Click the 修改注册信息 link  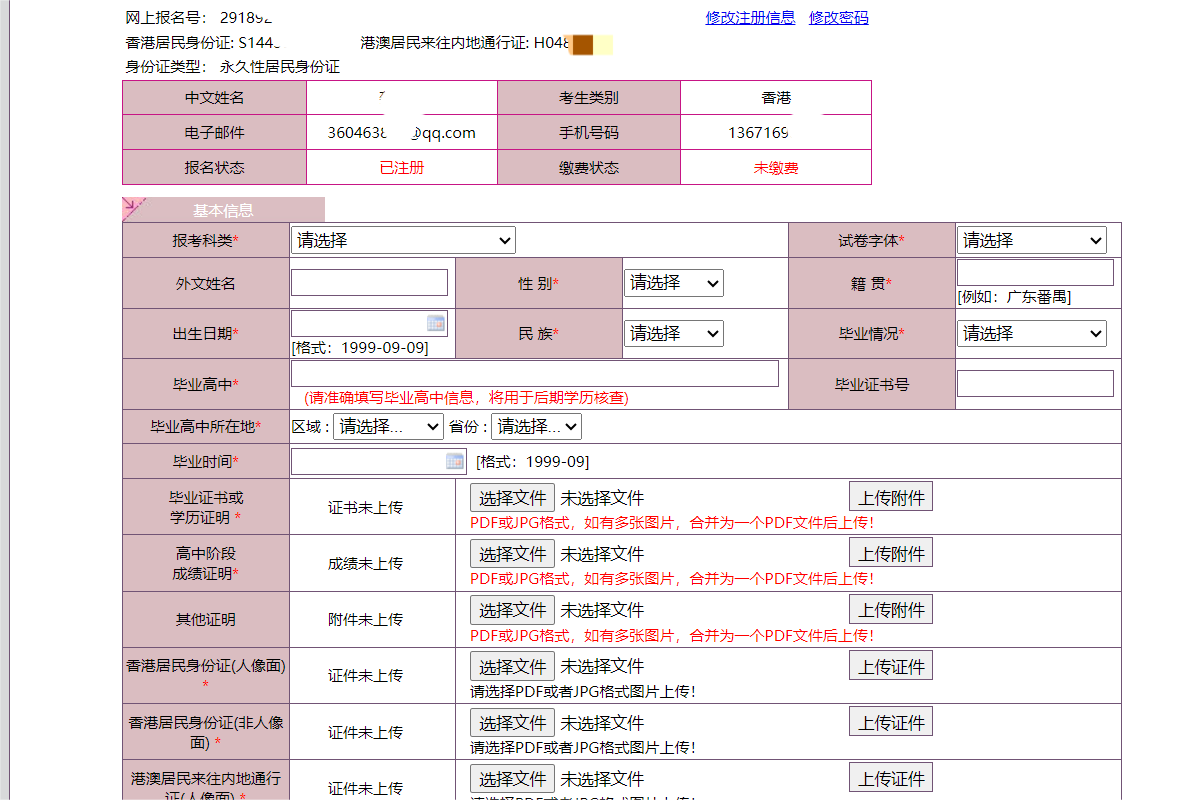tap(750, 18)
